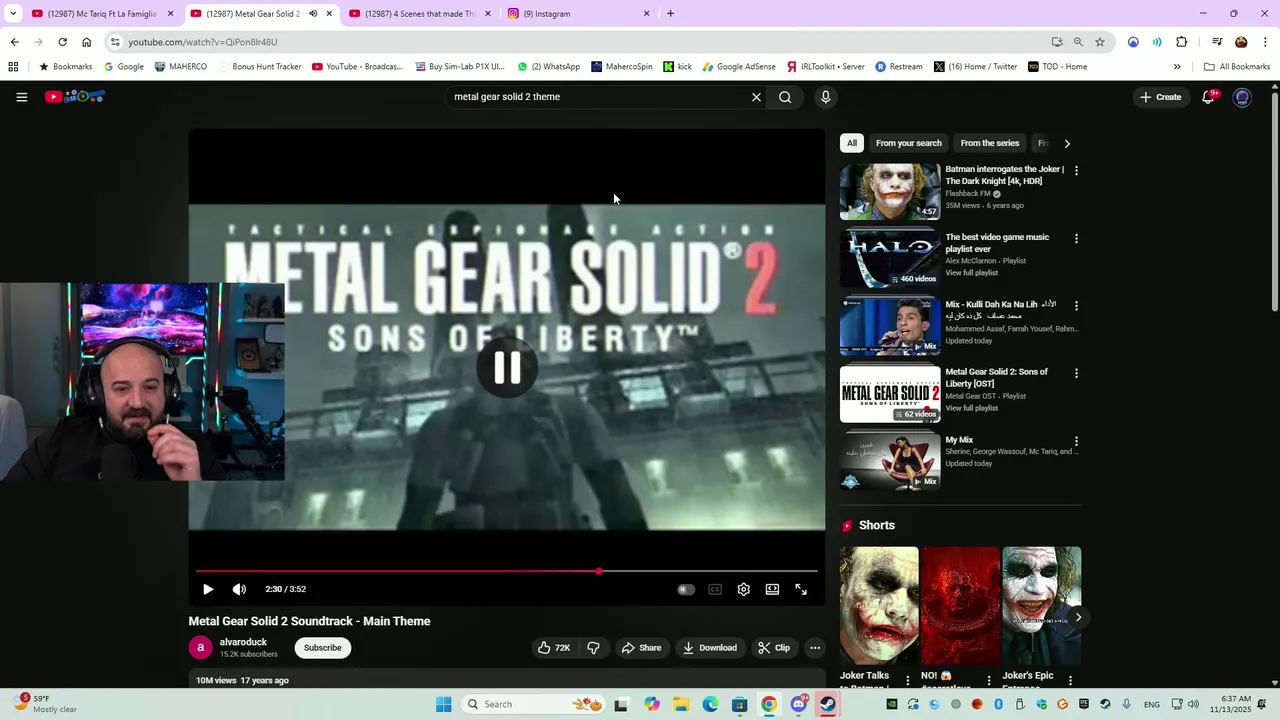Open player settings gear
The width and height of the screenshot is (1280, 720).
[743, 589]
